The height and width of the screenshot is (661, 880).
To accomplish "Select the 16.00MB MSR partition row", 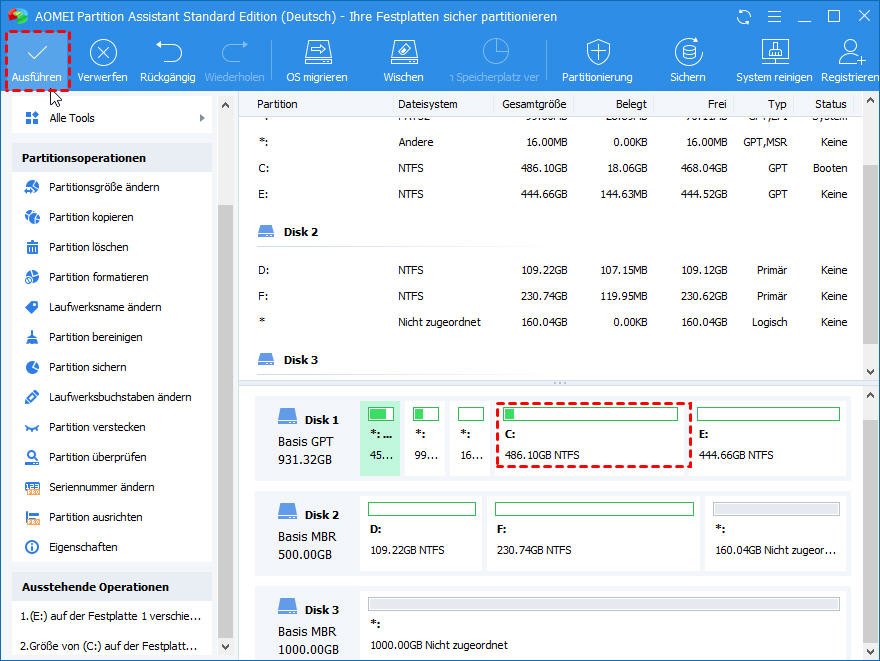I will (x=552, y=143).
